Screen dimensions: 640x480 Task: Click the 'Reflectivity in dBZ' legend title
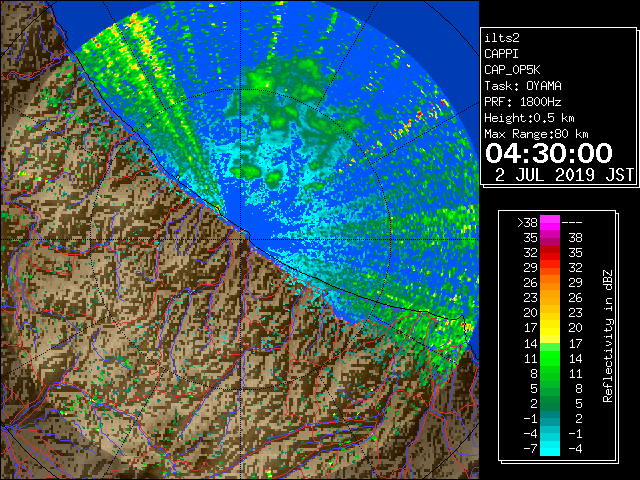(x=608, y=336)
